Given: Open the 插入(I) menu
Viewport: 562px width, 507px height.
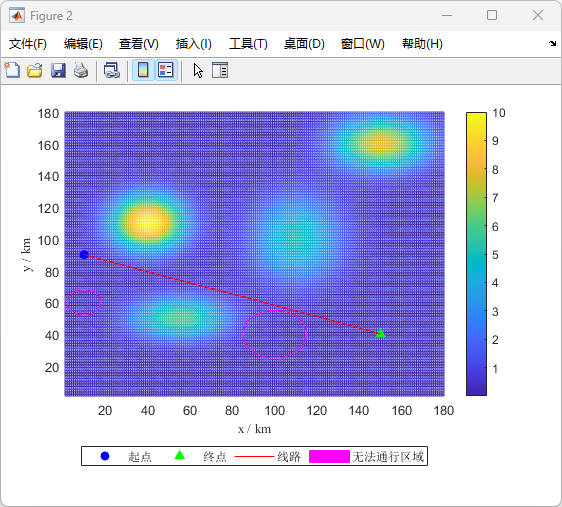Looking at the screenshot, I should [x=194, y=44].
